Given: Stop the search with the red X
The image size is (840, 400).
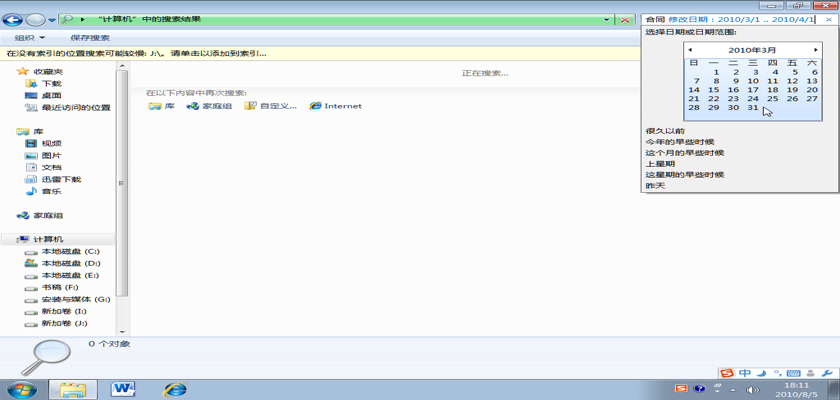Looking at the screenshot, I should [626, 19].
